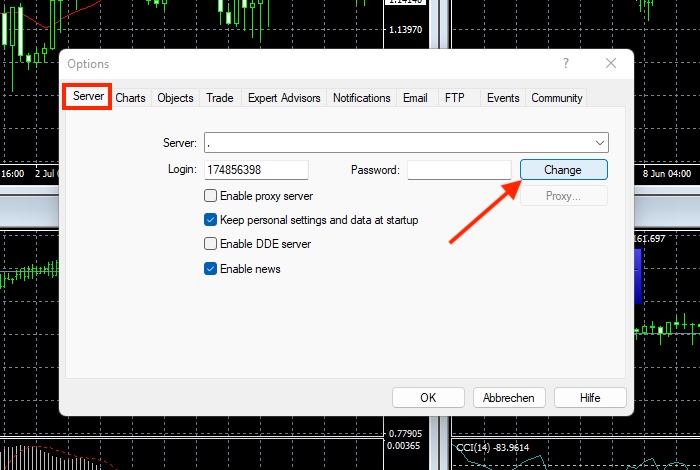The image size is (700, 470).
Task: Click the 1.13970 price label on chart
Action: [405, 30]
